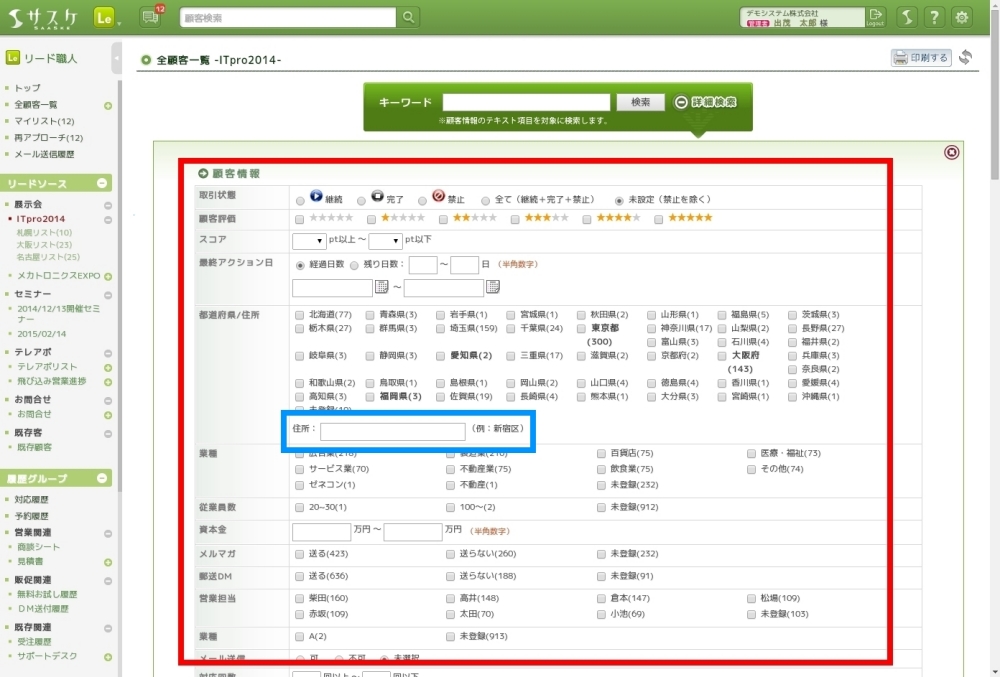Check the five-star customer rating box
Image resolution: width=1000 pixels, height=677 pixels.
coord(659,218)
